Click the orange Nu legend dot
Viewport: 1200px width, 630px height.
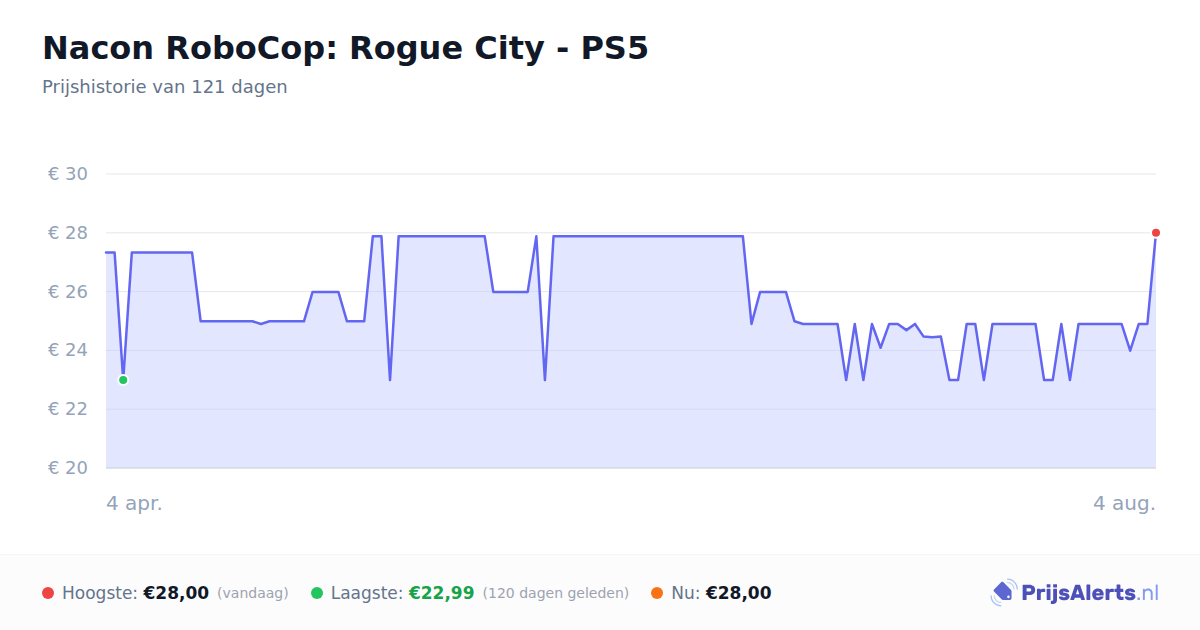657,593
